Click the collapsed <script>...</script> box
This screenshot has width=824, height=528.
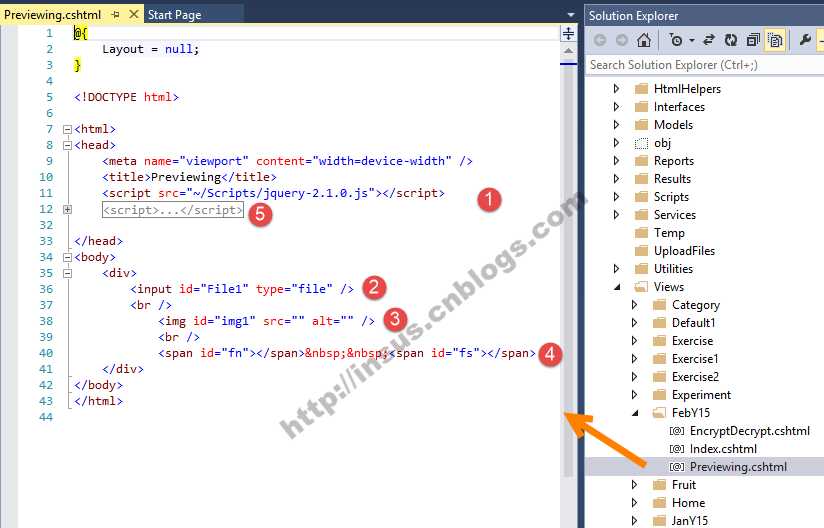tap(173, 210)
